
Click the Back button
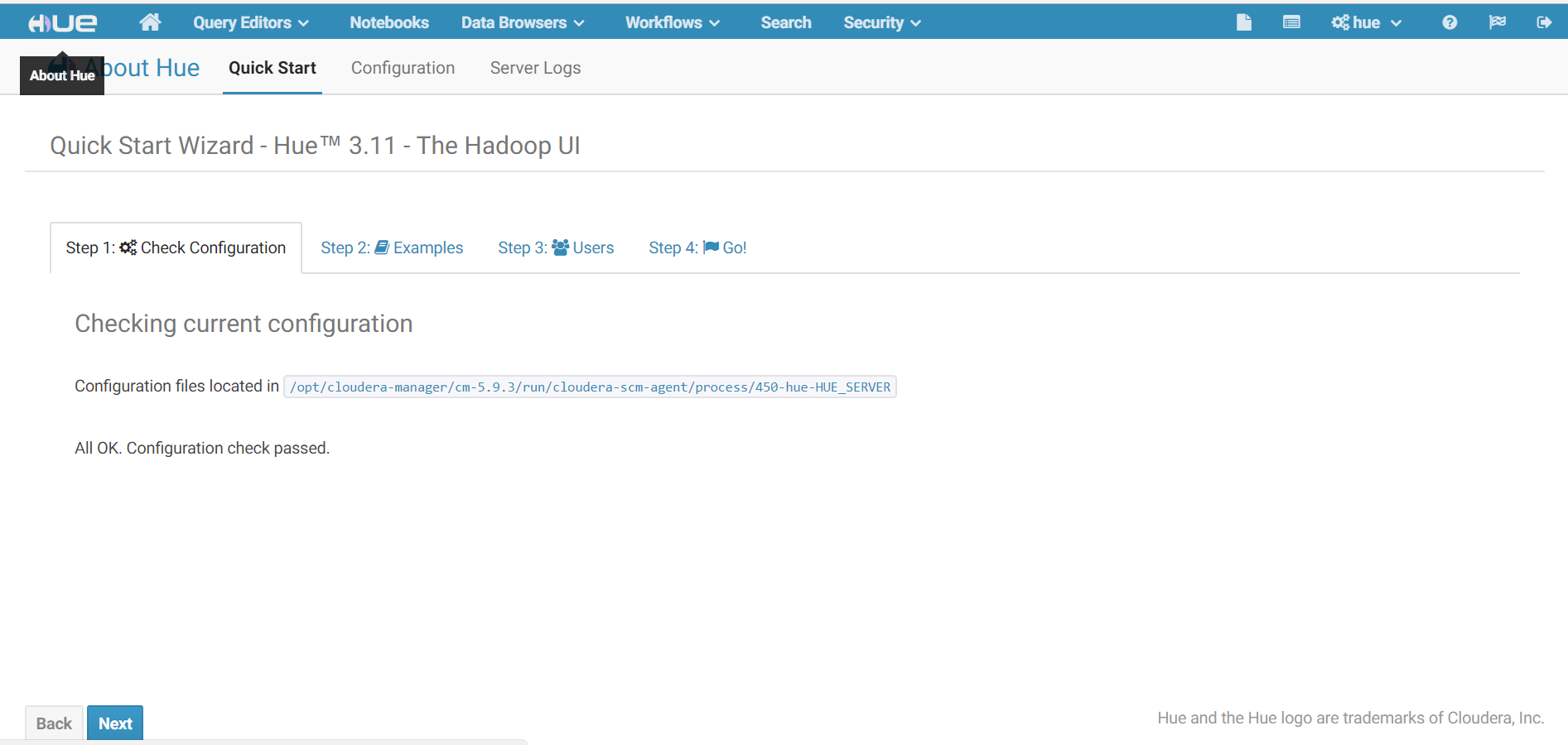54,723
